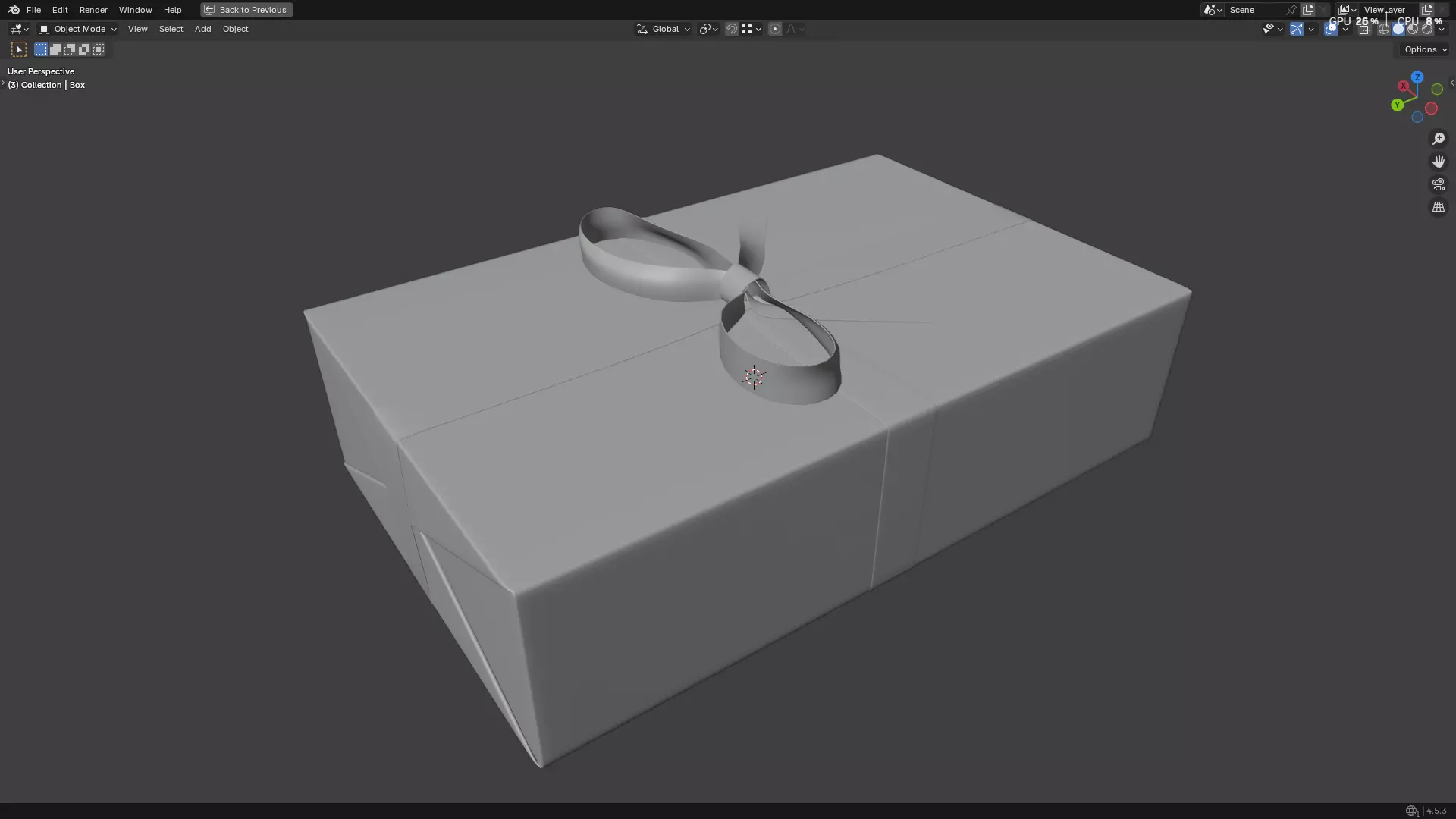Open the viewport shading options arrow

1442,29
